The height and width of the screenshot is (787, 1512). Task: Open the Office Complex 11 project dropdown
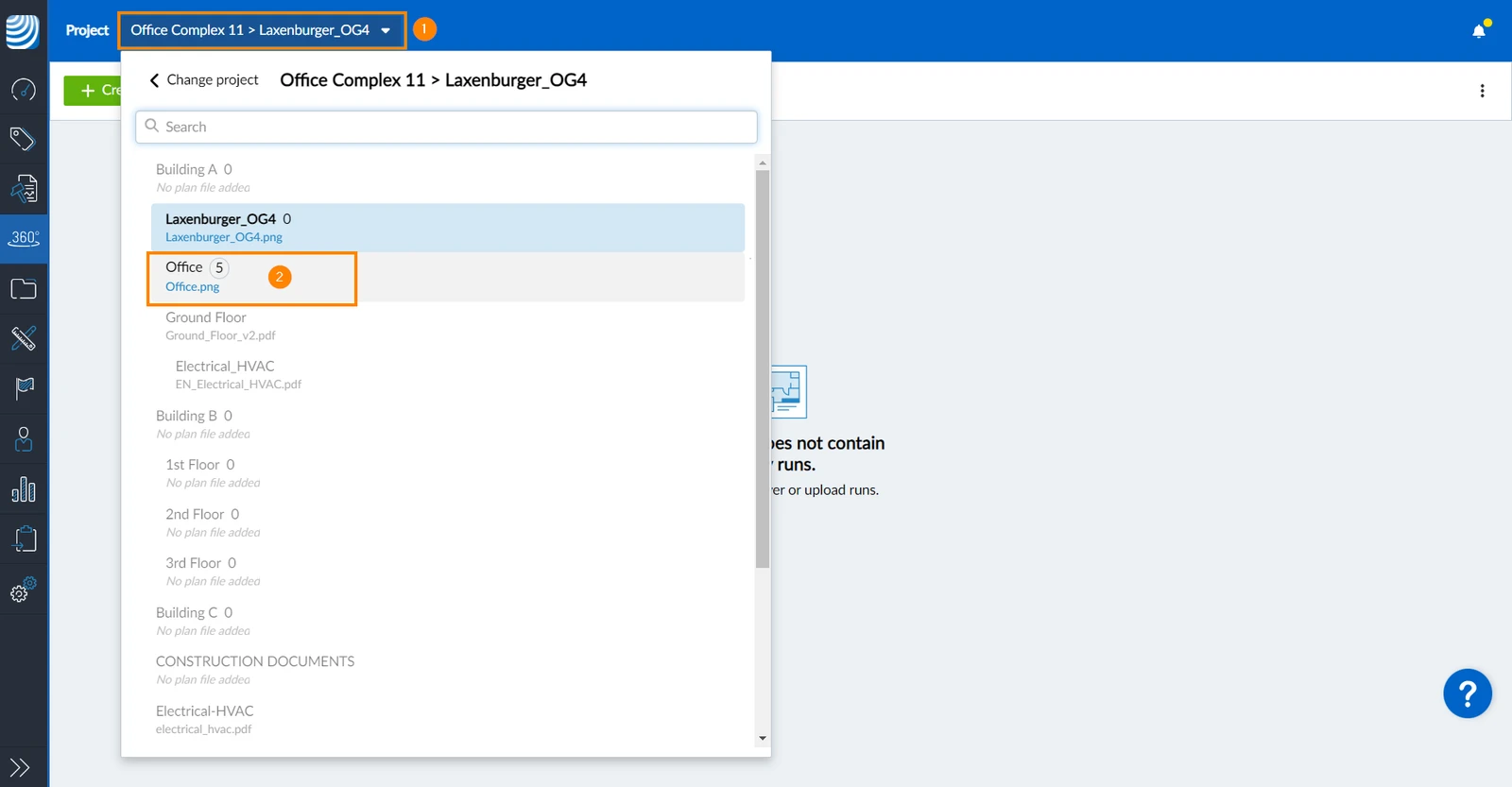point(262,30)
